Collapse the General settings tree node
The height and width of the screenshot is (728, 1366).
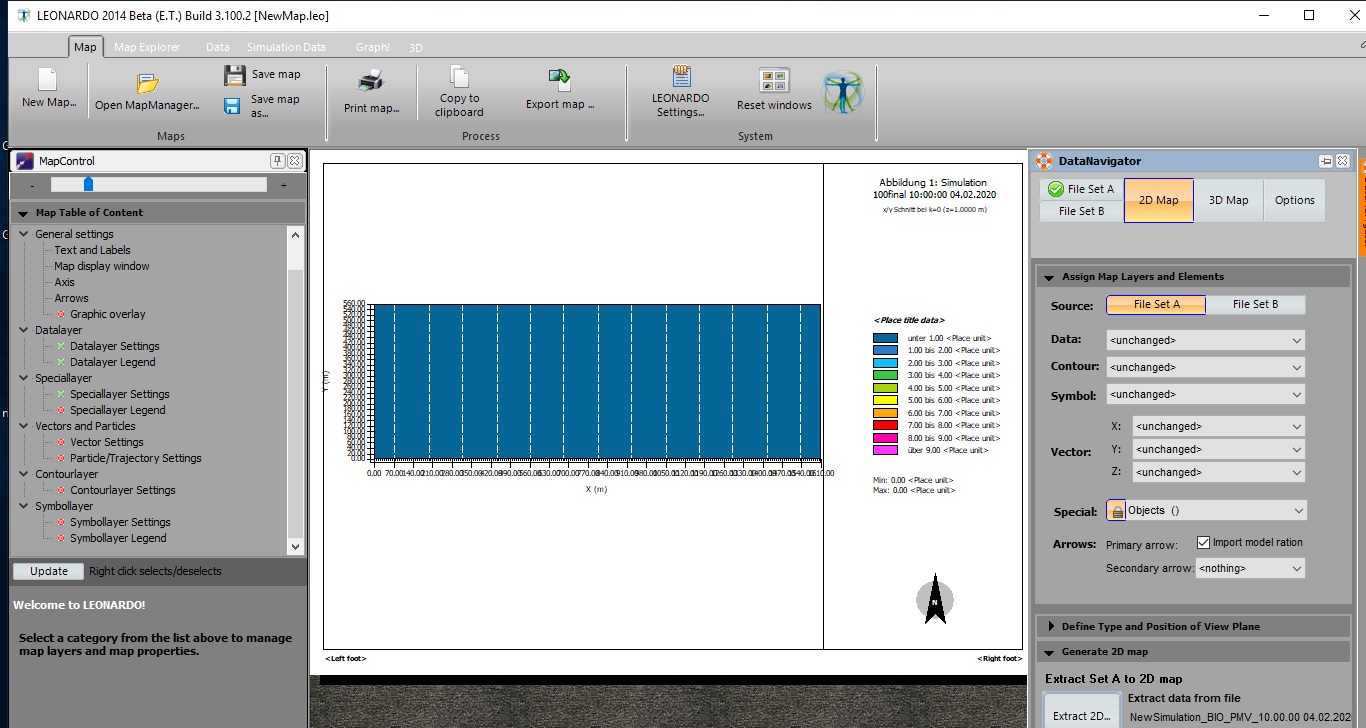pos(24,234)
